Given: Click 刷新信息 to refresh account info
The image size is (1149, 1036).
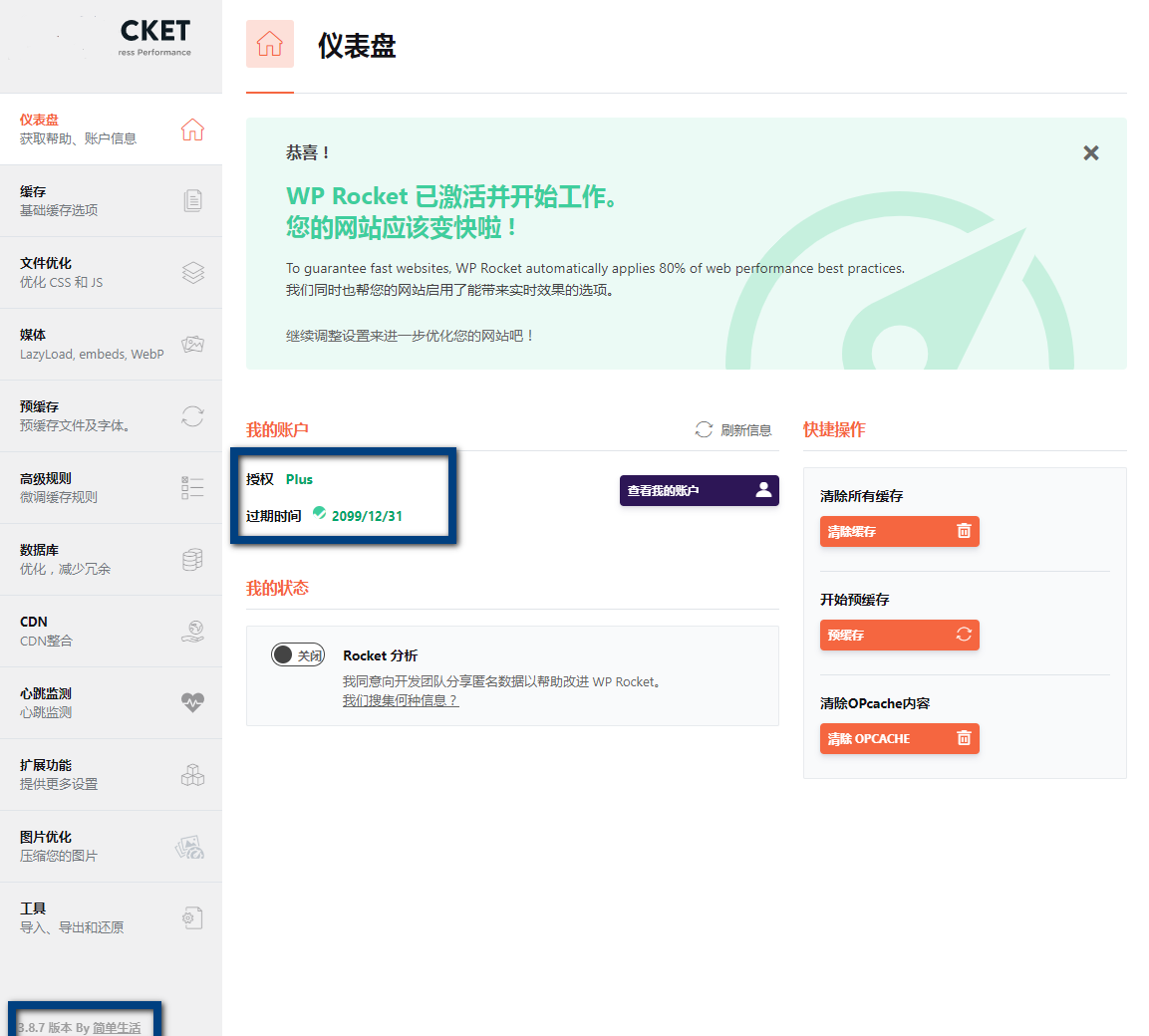Looking at the screenshot, I should point(733,429).
